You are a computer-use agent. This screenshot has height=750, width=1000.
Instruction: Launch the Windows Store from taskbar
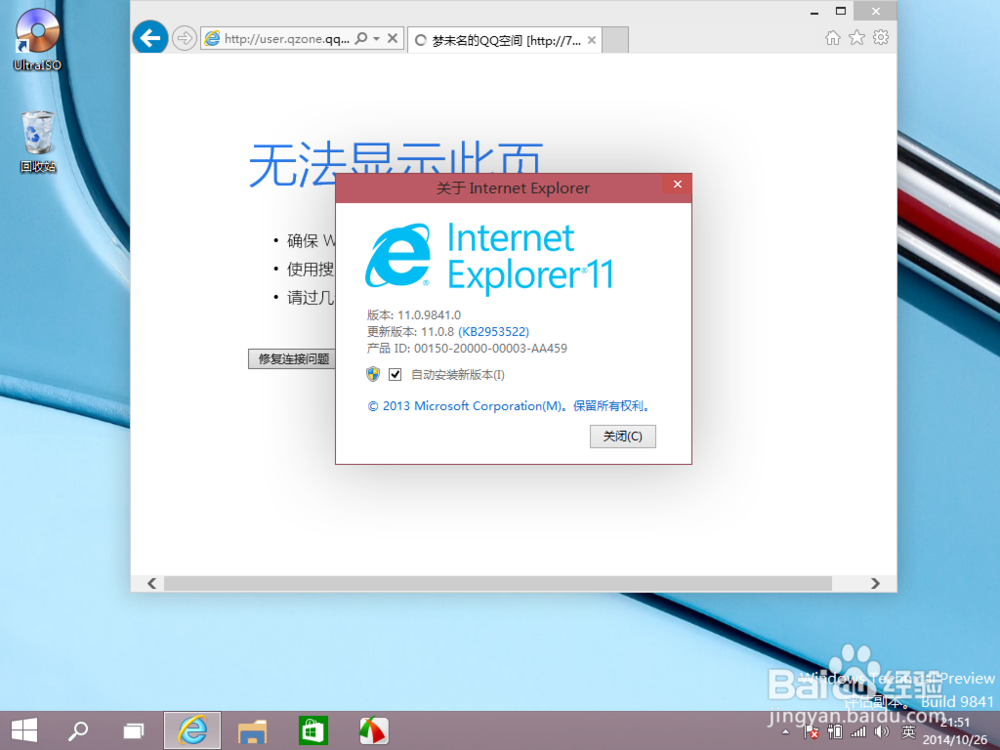pos(312,731)
